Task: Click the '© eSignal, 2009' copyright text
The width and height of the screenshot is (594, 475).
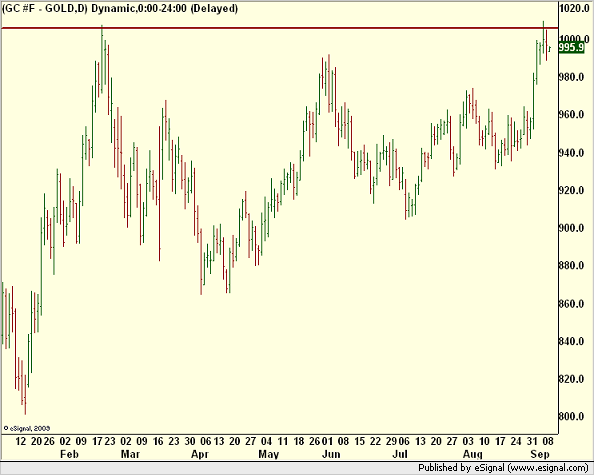Action: tap(27, 428)
